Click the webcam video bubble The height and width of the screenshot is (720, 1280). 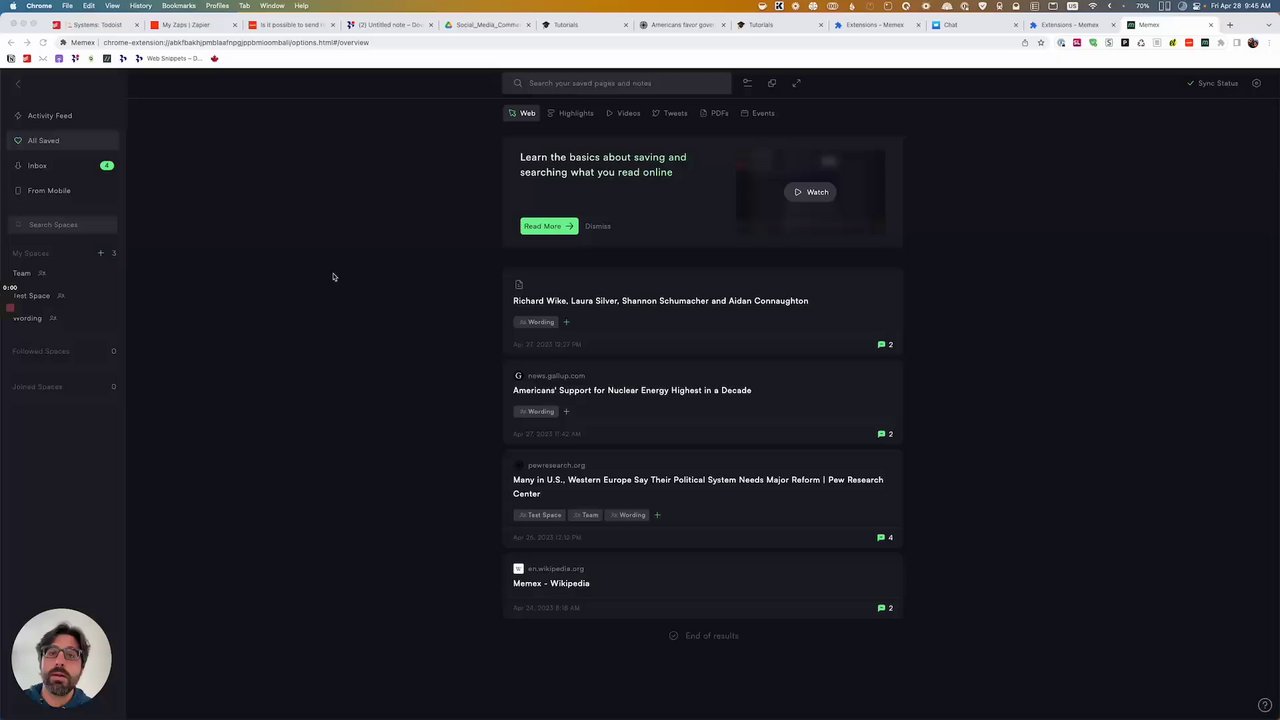(61, 658)
